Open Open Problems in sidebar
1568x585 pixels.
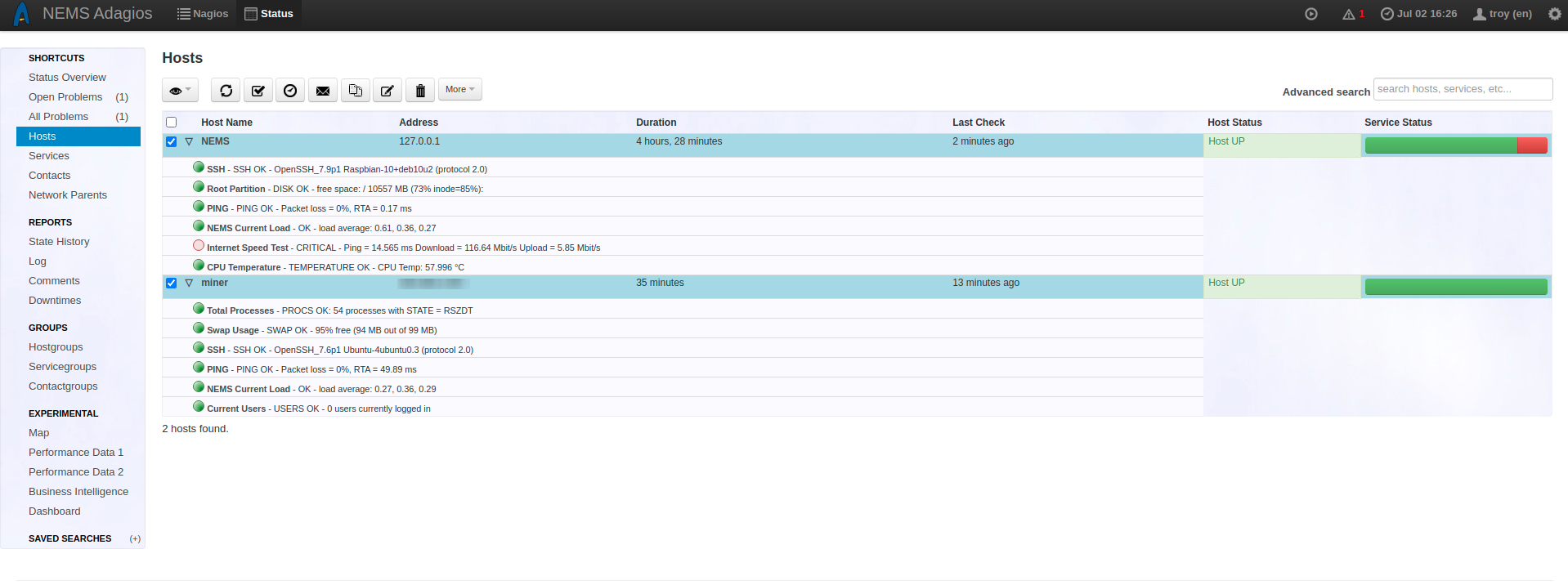click(x=65, y=97)
